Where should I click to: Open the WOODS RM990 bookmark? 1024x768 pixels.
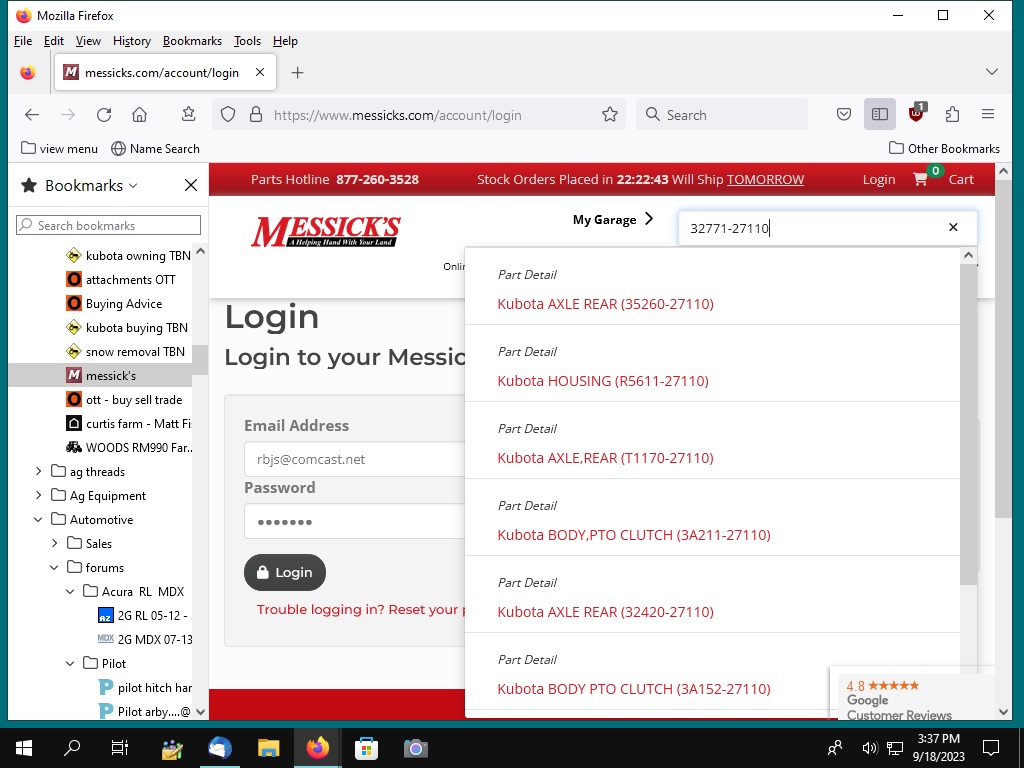pyautogui.click(x=129, y=447)
